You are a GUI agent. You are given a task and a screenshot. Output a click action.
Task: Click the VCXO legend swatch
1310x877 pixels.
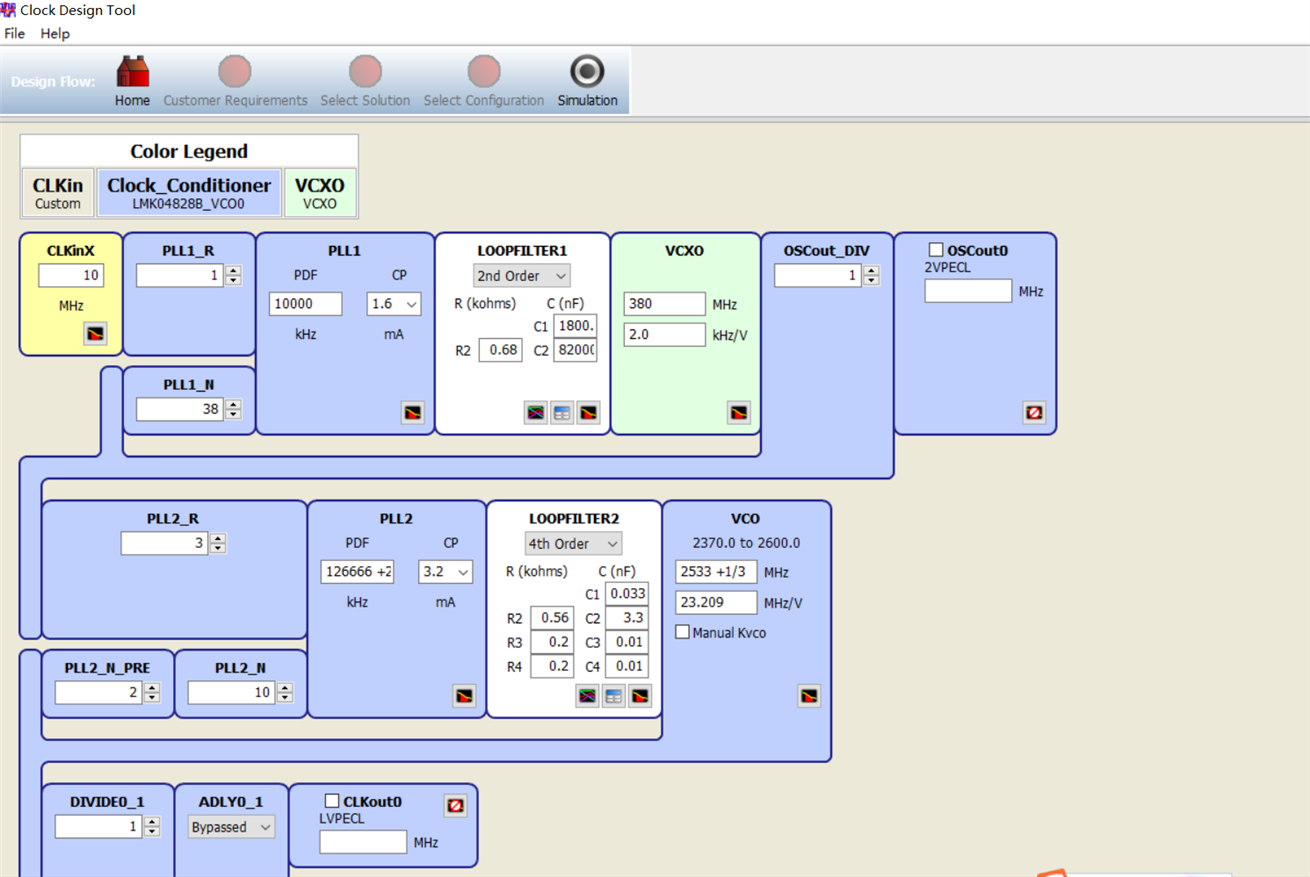(x=320, y=192)
